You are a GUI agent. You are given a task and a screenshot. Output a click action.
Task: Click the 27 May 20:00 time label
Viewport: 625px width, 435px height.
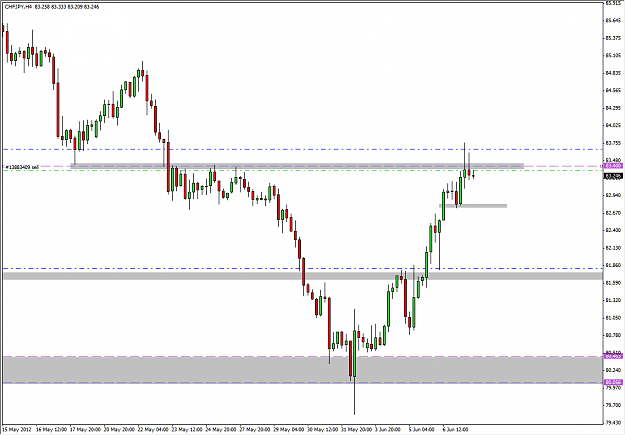pyautogui.click(x=254, y=430)
